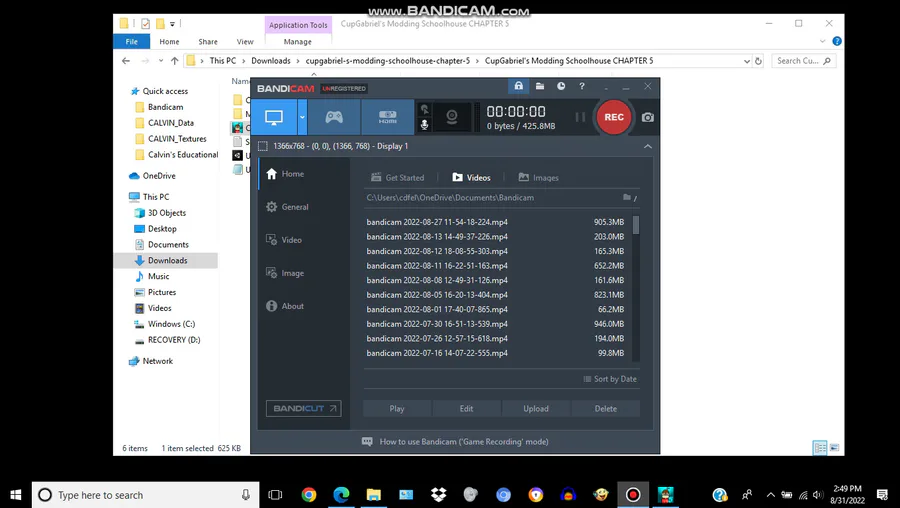Toggle the webcam overlay icon
The image size is (900, 508).
tap(452, 117)
